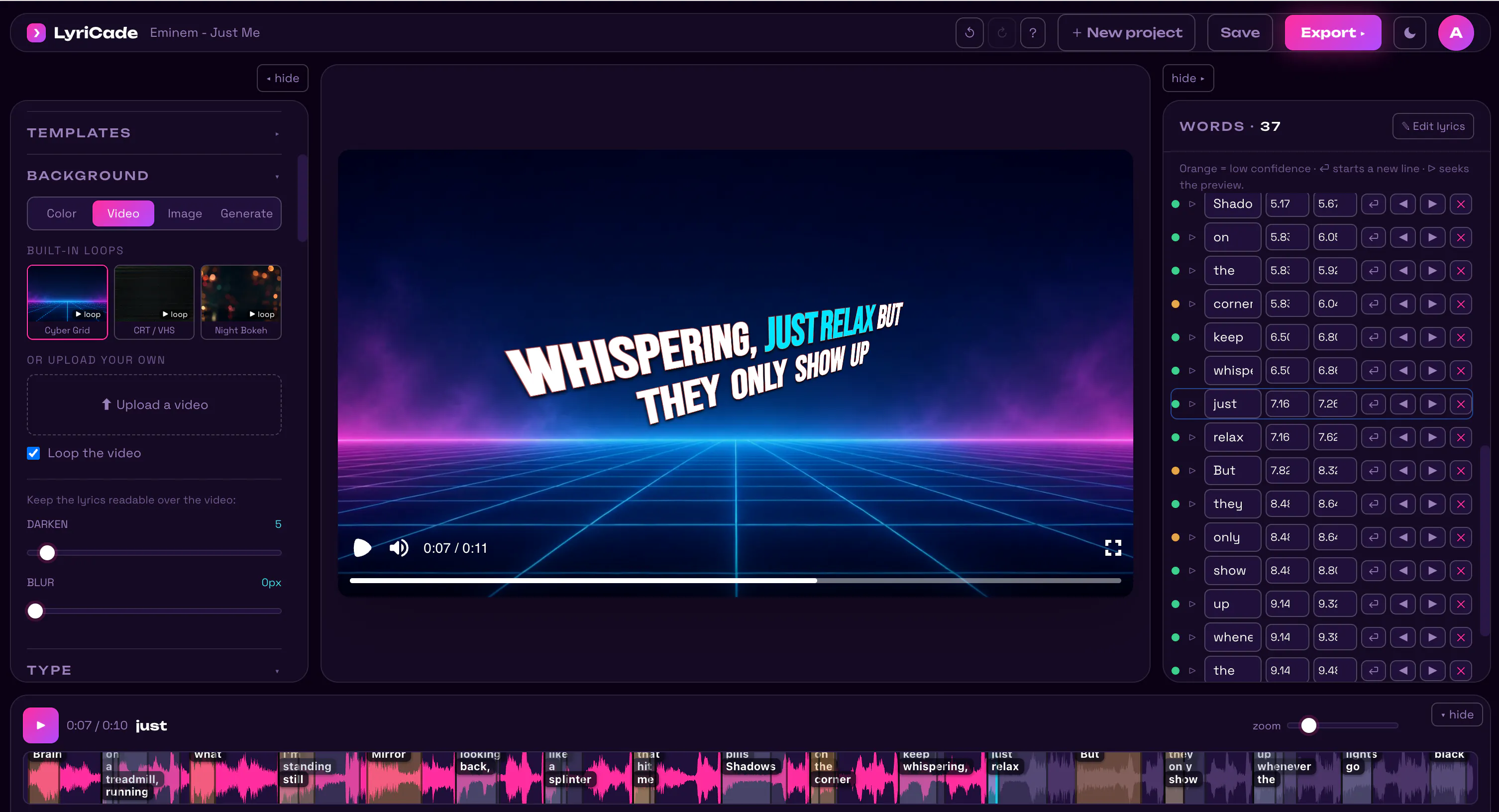Delete the word 'just' row
This screenshot has width=1499, height=812.
[1461, 404]
